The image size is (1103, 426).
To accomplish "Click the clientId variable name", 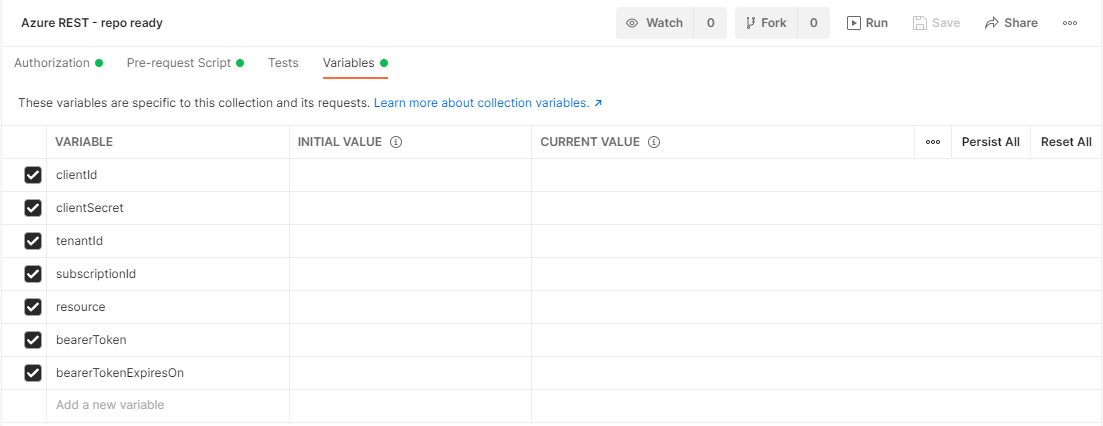I will coord(77,175).
